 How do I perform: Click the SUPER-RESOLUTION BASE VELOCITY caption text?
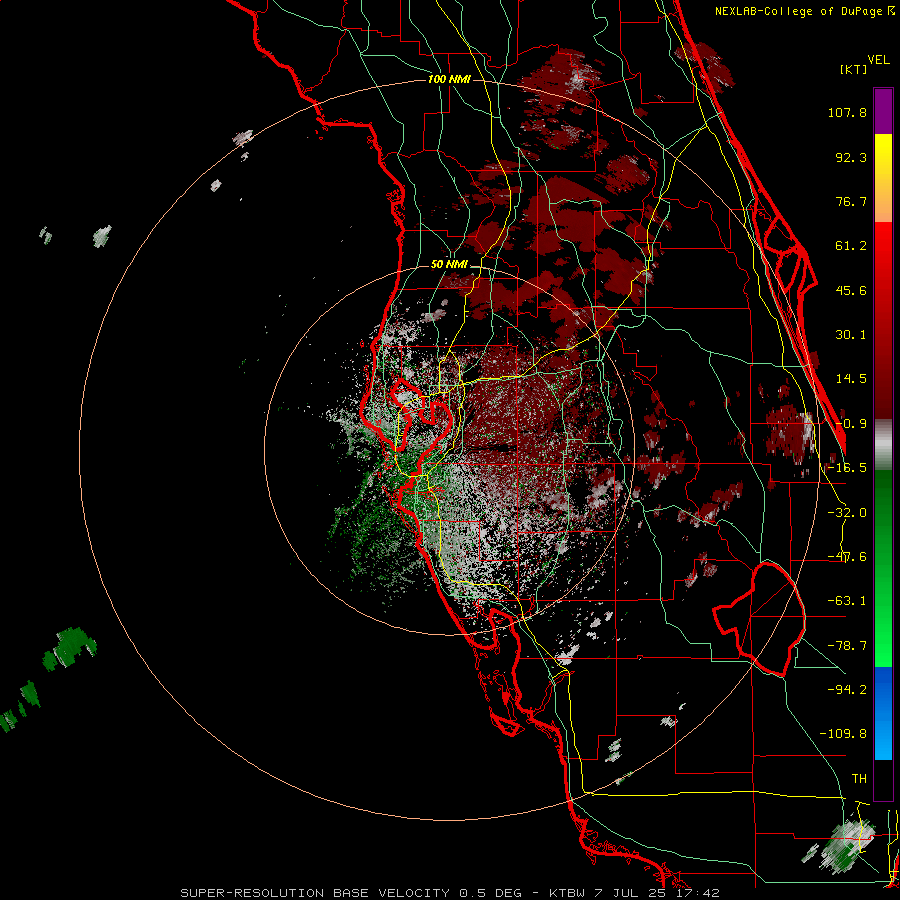315,893
